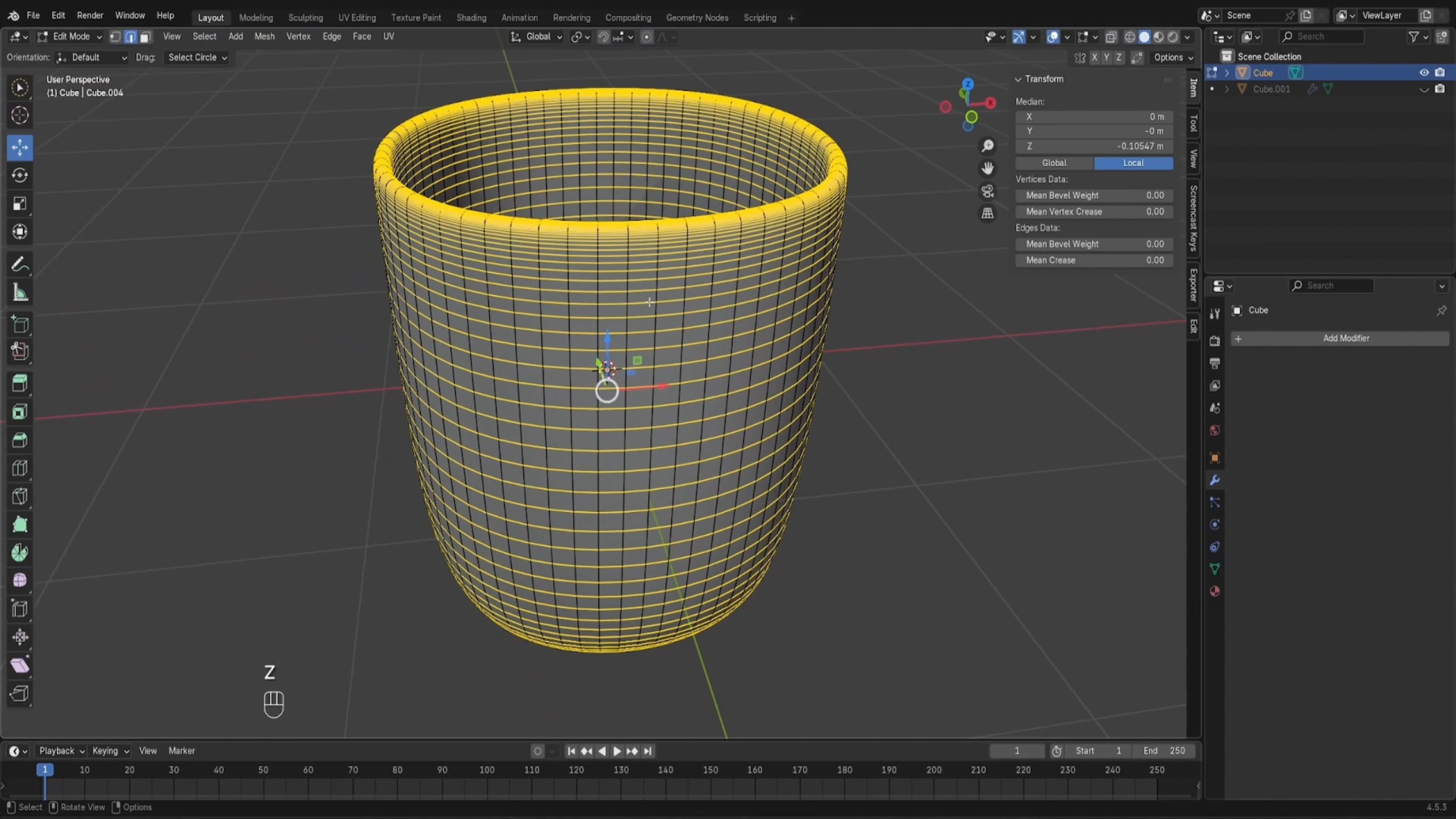
Task: Open the Edit Mode dropdown
Action: coord(70,36)
